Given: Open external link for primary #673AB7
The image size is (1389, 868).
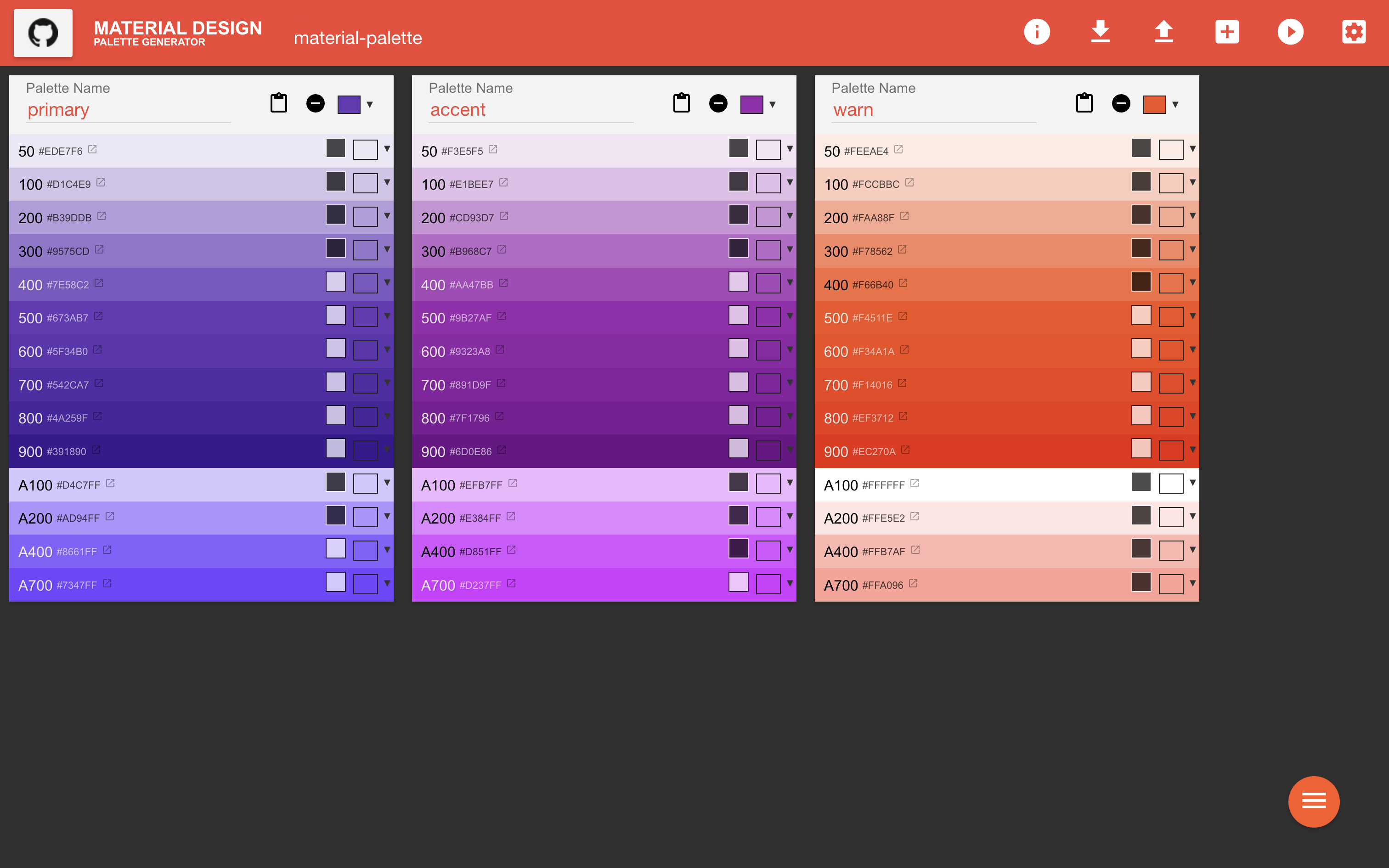Looking at the screenshot, I should 99,316.
